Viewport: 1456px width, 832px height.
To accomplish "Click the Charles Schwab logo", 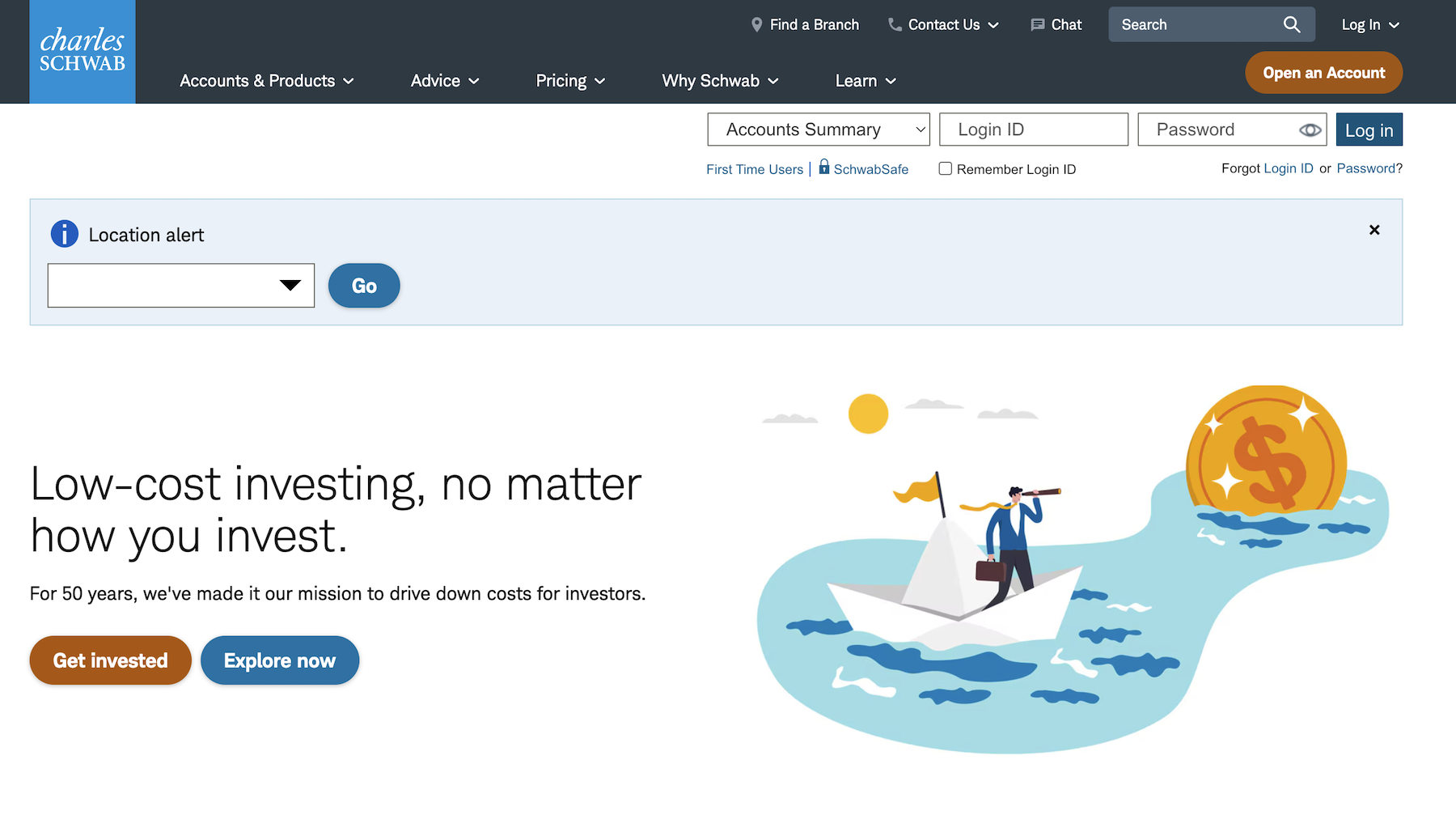I will point(83,52).
